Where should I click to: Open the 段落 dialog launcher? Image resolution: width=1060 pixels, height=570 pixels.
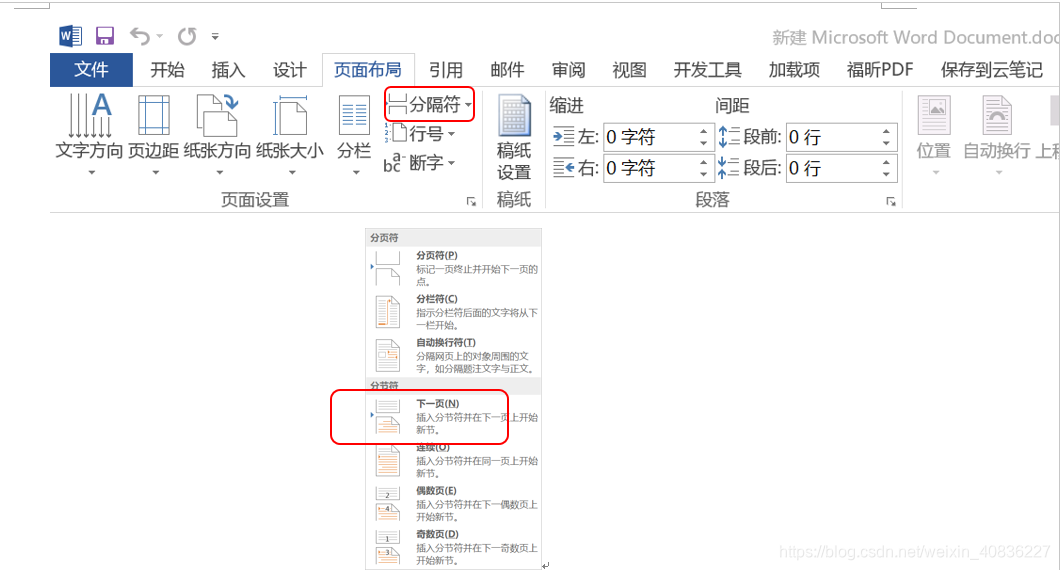(x=891, y=201)
